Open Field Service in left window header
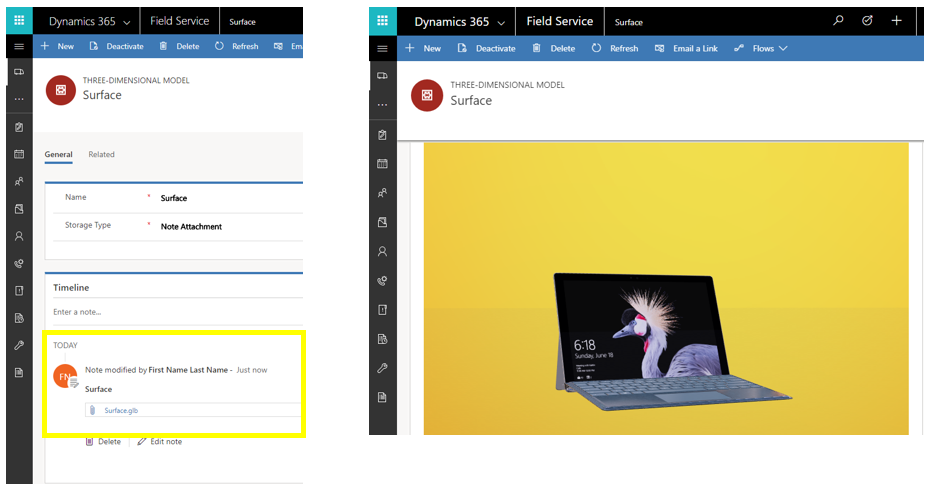Screen dimensions: 940x490 [179, 21]
